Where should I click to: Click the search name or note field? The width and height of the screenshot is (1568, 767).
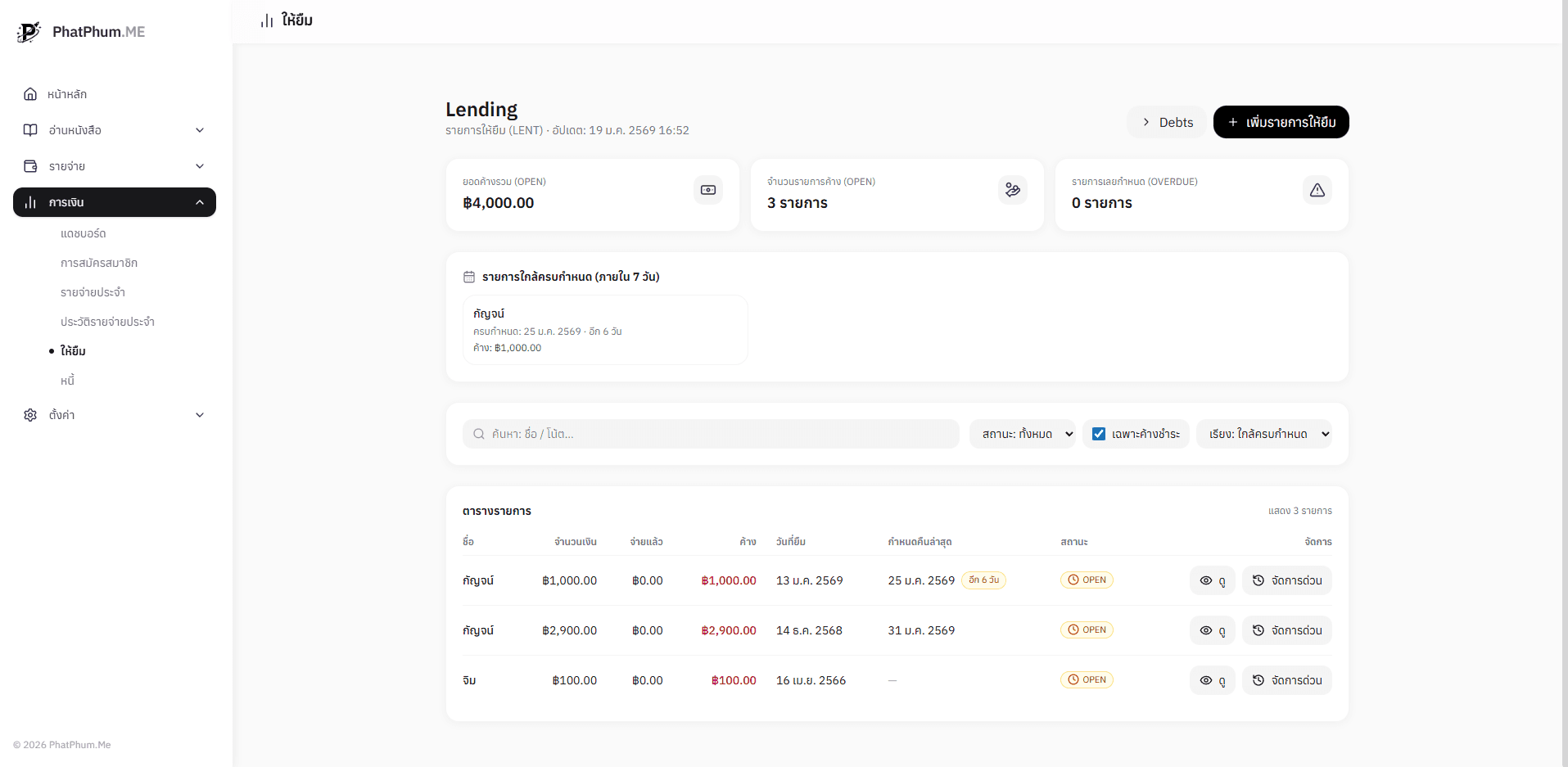[x=711, y=434]
